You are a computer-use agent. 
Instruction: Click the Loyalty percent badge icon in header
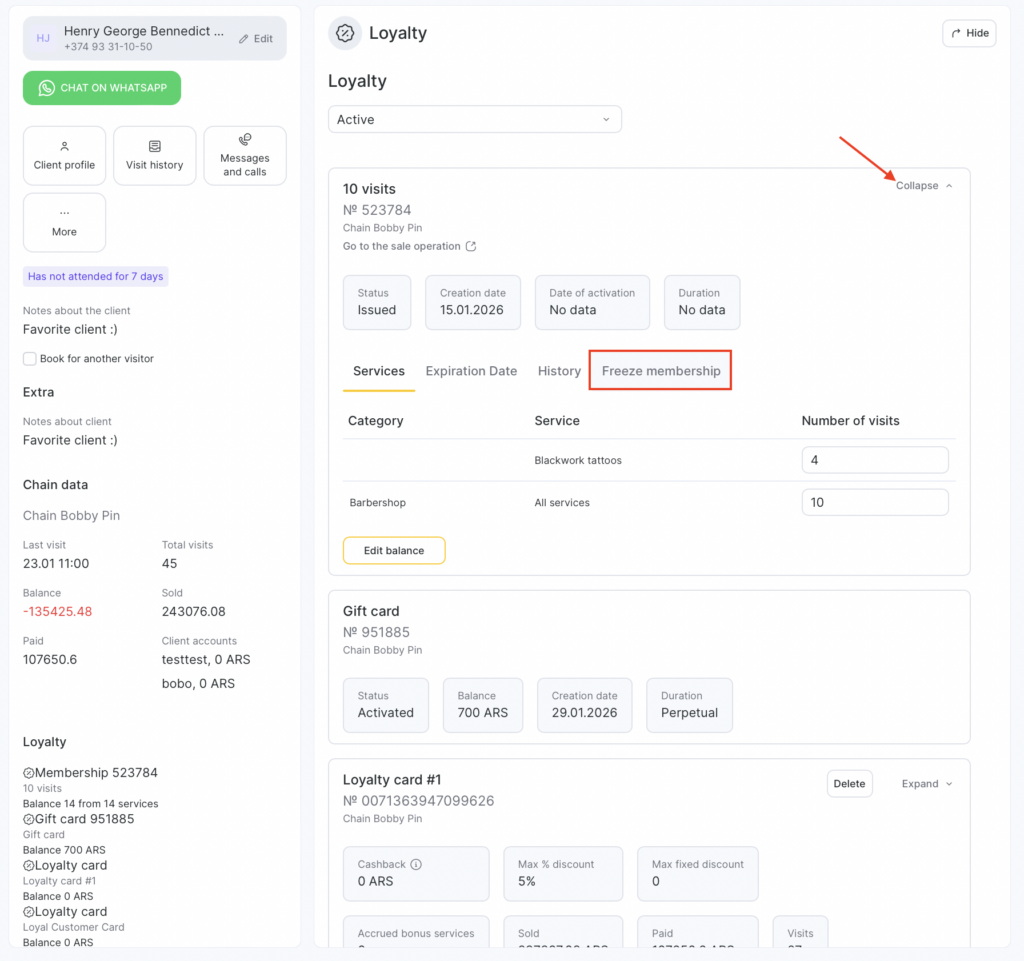click(345, 33)
